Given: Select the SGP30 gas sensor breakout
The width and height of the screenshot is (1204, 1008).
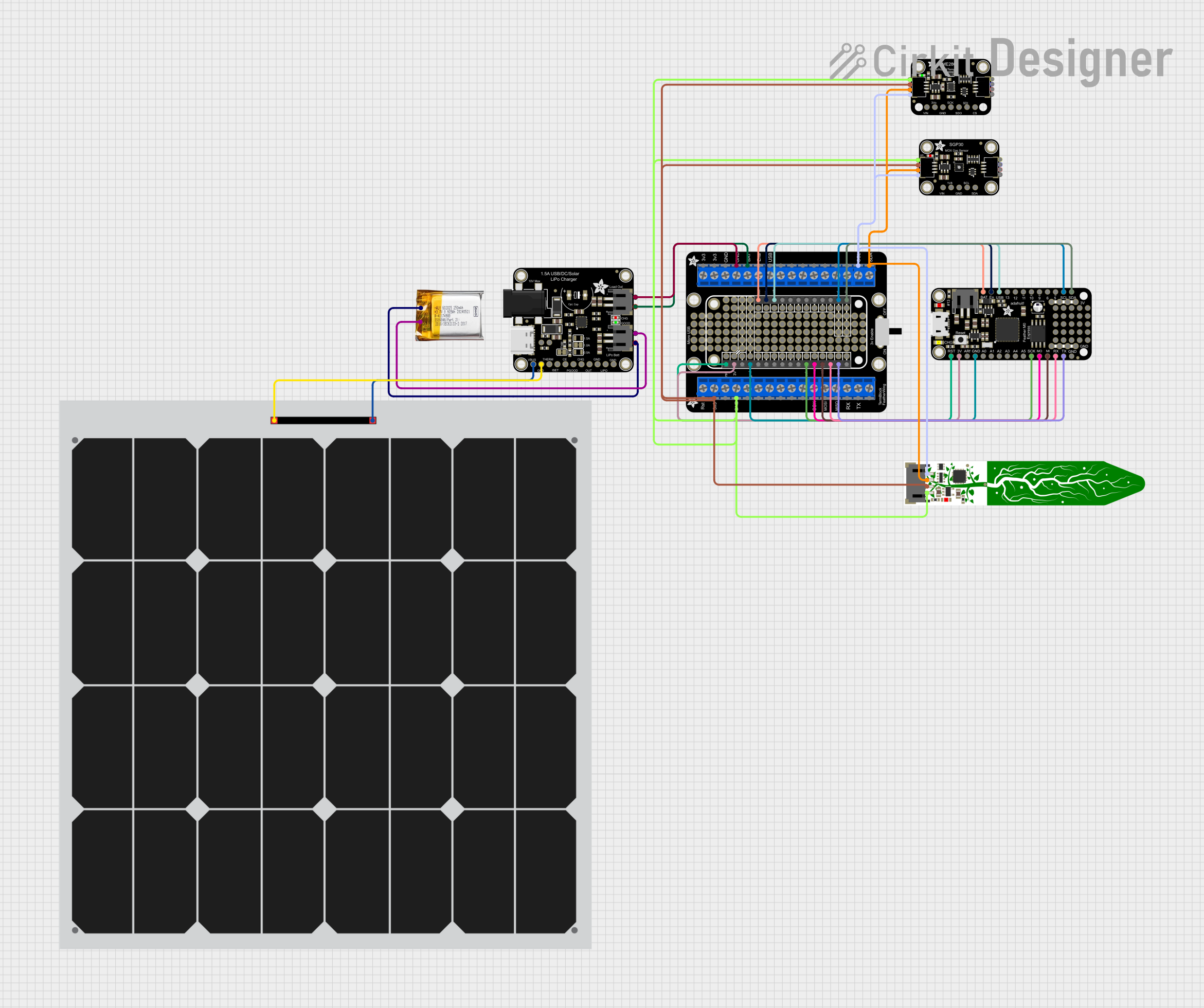Looking at the screenshot, I should [959, 168].
